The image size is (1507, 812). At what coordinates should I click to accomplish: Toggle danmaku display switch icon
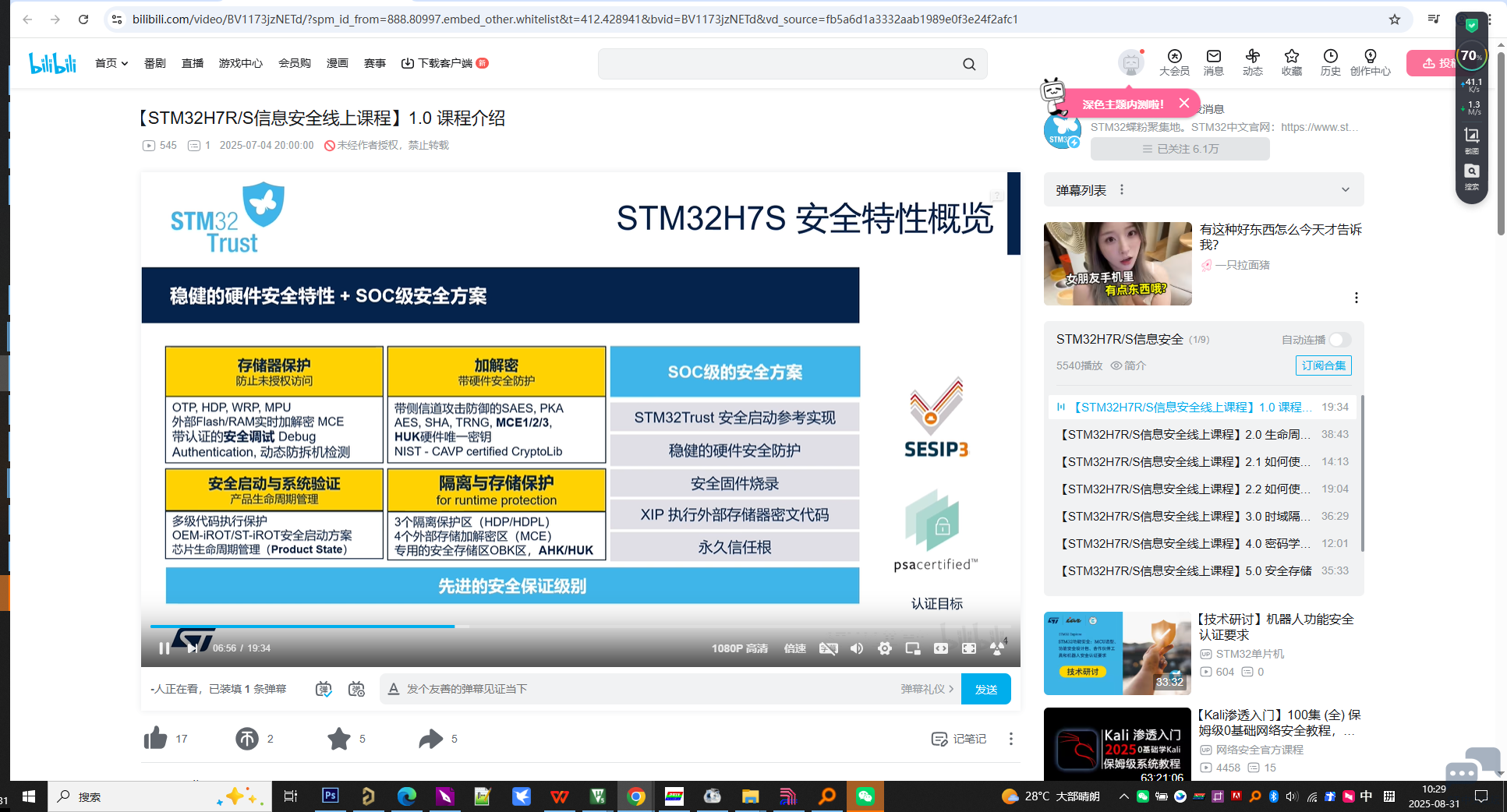point(324,689)
